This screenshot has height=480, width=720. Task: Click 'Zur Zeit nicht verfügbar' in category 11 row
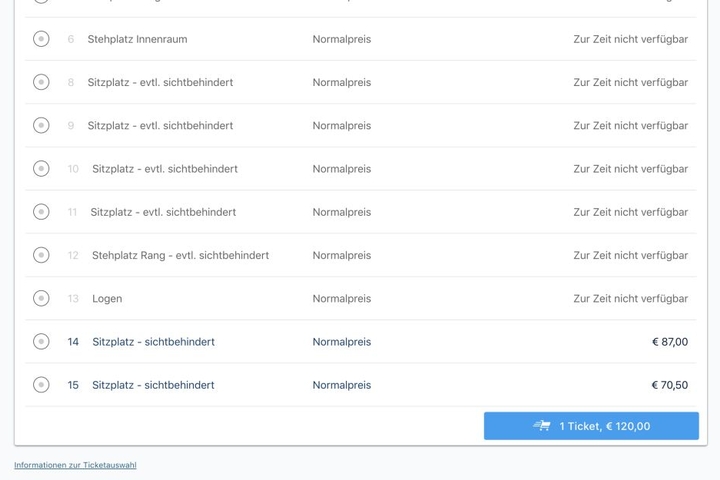click(x=630, y=212)
